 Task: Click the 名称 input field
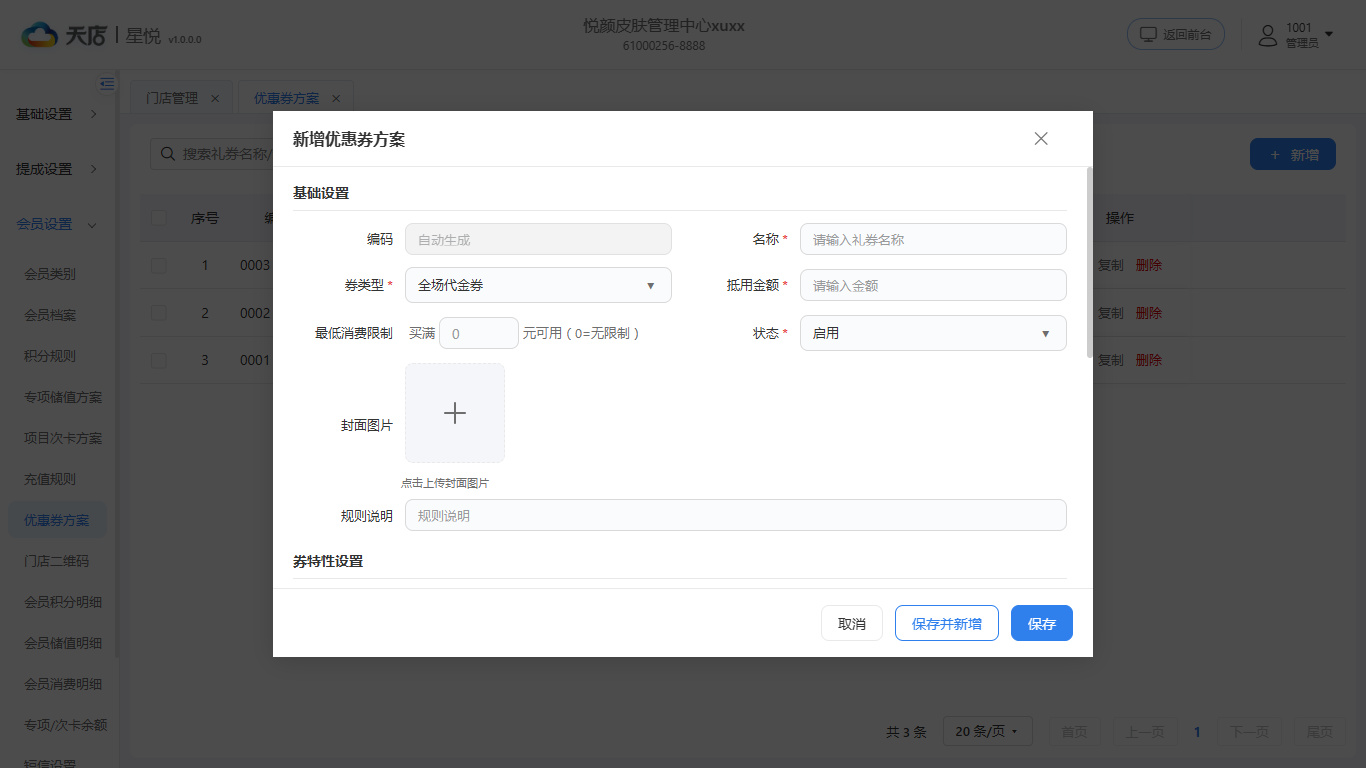point(933,239)
